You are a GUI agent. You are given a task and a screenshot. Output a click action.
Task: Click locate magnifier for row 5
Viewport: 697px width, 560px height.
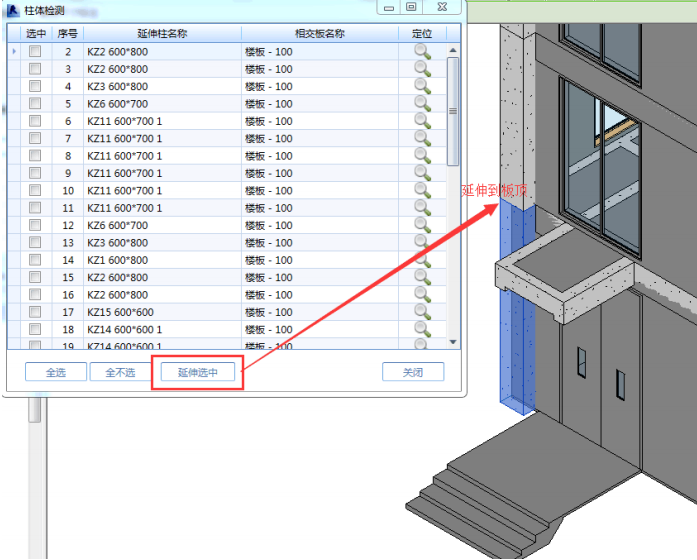pyautogui.click(x=422, y=104)
